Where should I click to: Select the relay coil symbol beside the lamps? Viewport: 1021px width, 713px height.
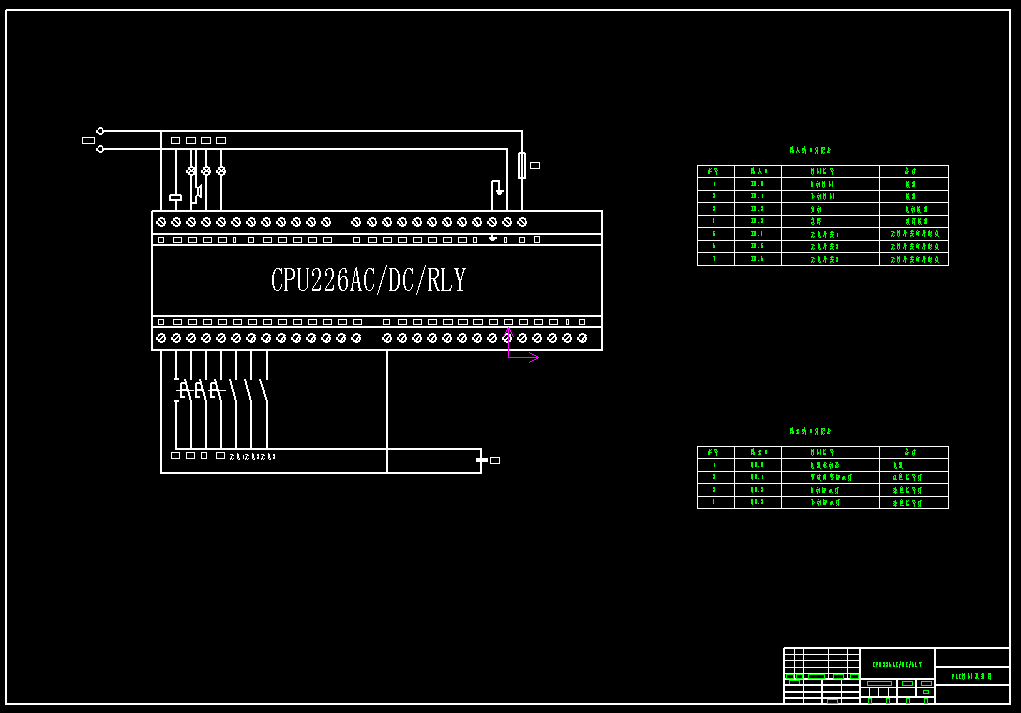[175, 197]
